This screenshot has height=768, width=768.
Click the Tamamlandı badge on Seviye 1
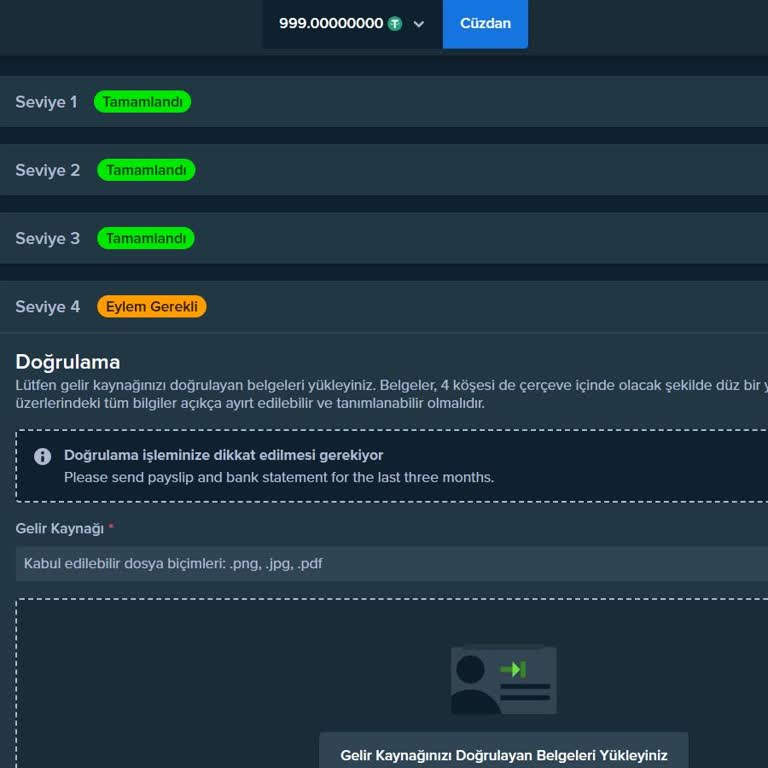point(142,102)
